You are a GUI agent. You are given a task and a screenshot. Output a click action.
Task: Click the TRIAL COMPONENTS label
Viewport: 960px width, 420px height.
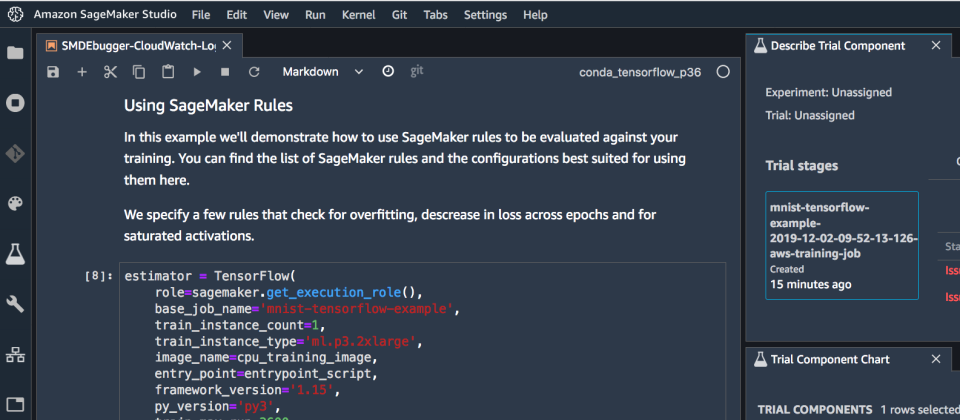pos(815,410)
